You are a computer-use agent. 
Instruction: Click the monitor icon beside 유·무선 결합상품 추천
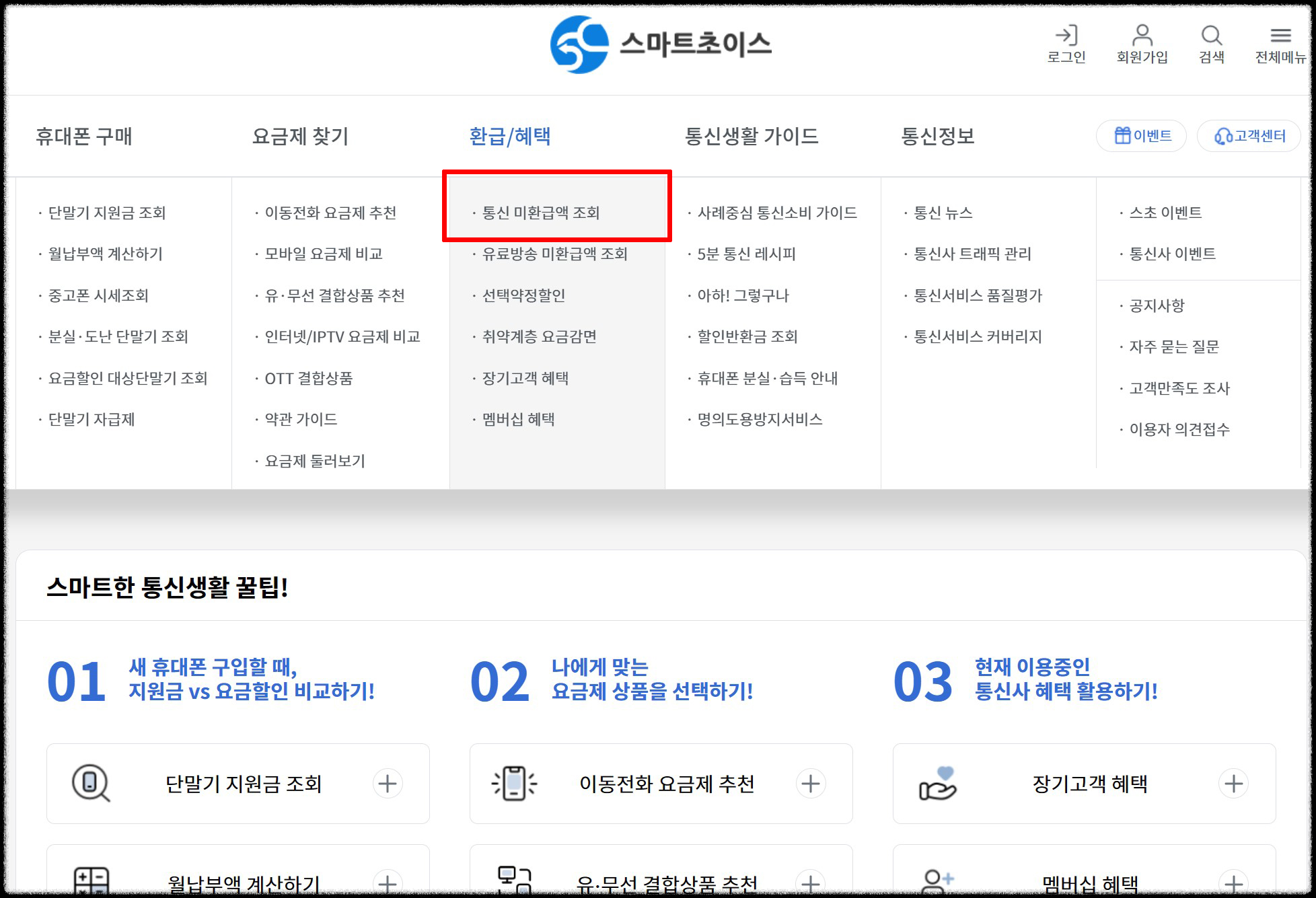click(x=515, y=878)
